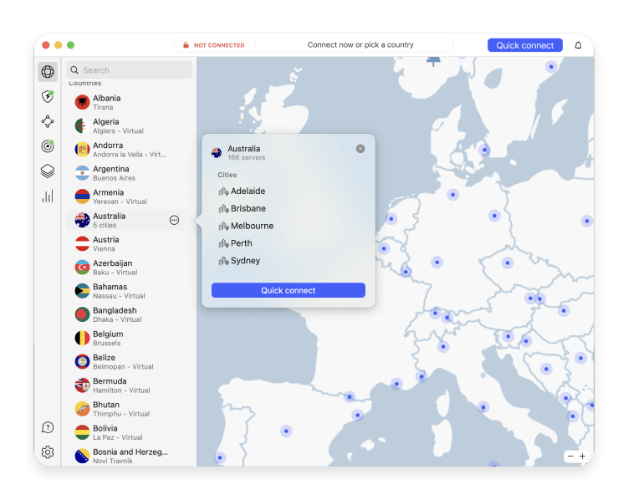Image resolution: width=628 pixels, height=500 pixels.
Task: Select Brisbane in Australia cities list
Action: tap(242, 208)
